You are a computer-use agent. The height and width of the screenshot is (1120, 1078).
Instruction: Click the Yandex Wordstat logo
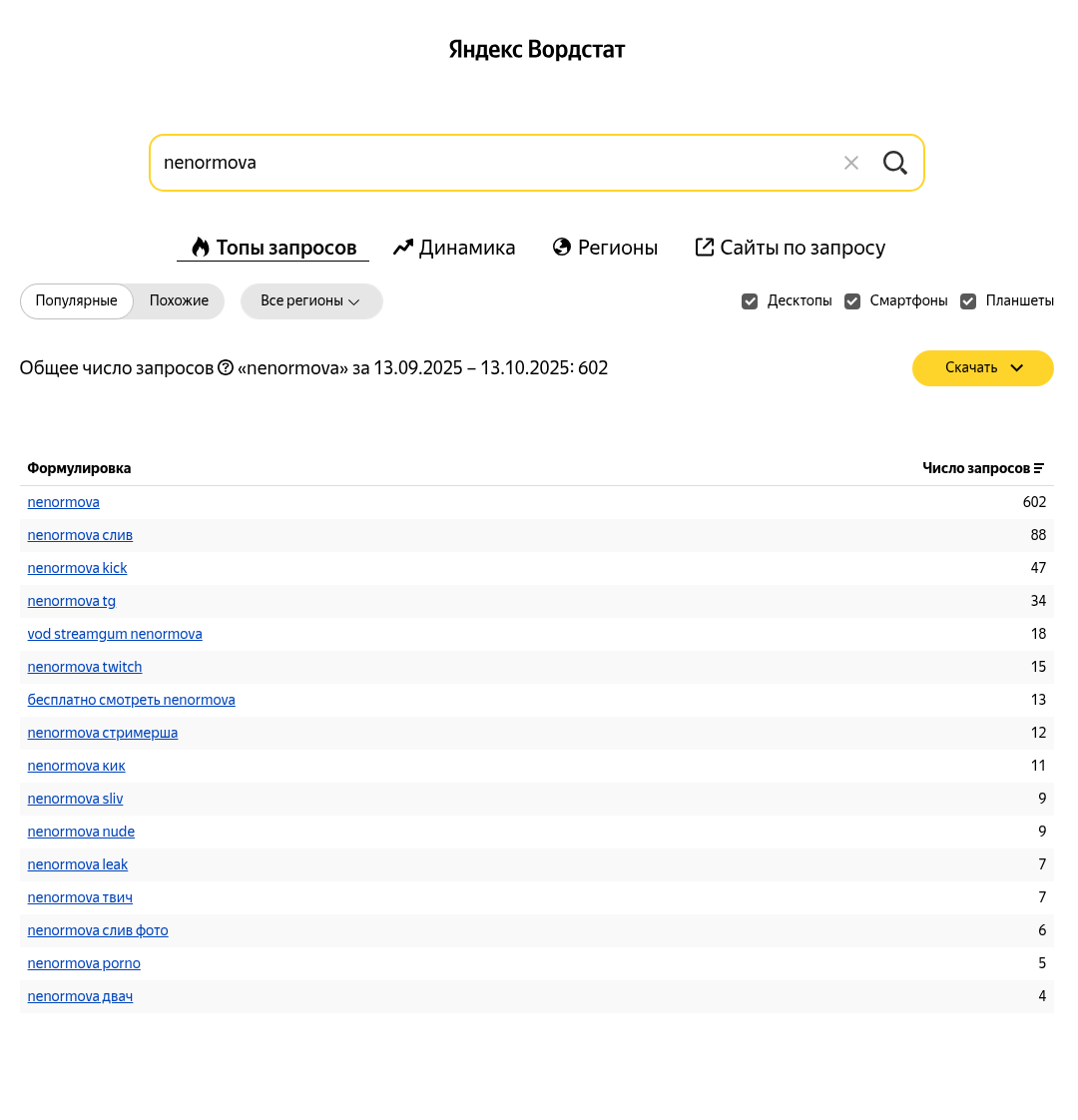[537, 50]
